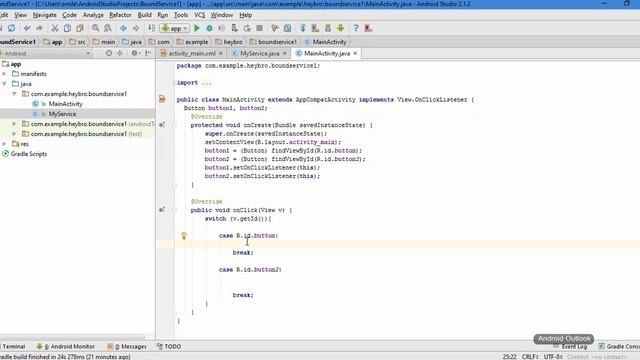This screenshot has width=640, height=360.
Task: Open the Terminal tool window
Action: point(13,346)
